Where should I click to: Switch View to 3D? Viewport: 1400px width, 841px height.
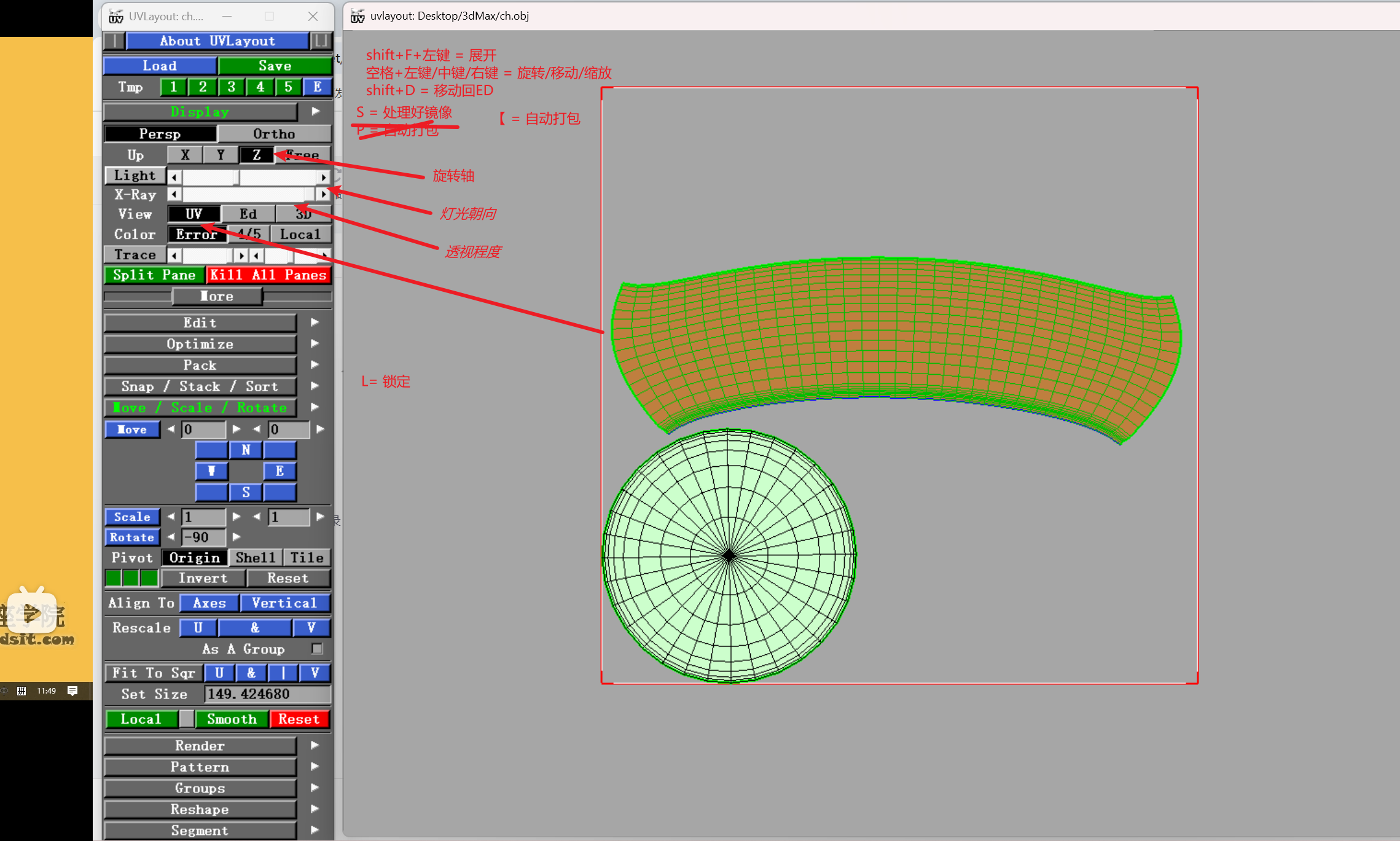coord(303,214)
